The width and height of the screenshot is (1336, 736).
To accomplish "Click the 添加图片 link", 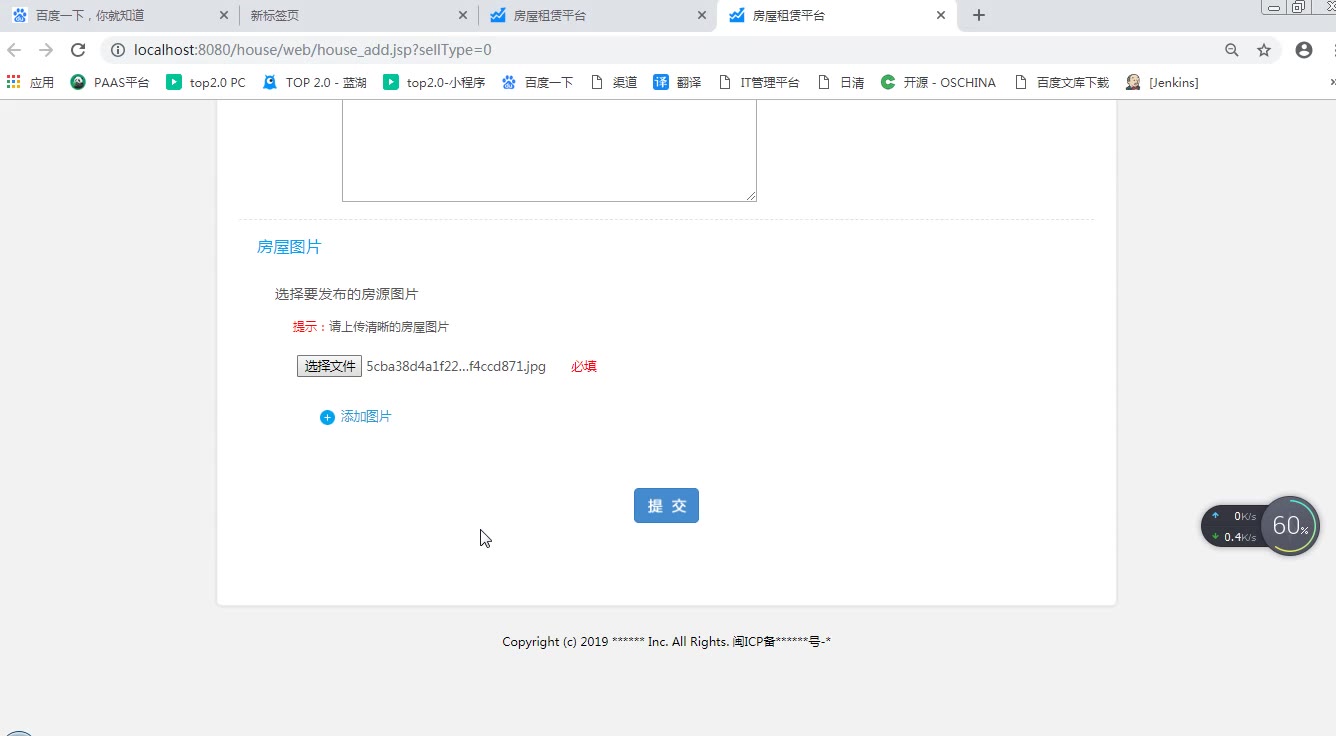I will coord(366,417).
